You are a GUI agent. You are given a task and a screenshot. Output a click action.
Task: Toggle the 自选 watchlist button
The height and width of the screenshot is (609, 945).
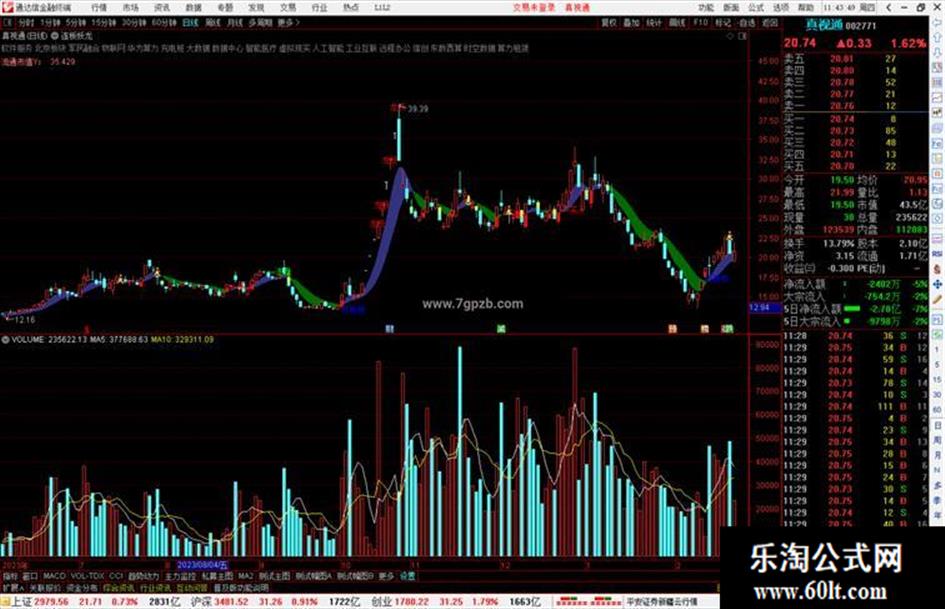747,22
